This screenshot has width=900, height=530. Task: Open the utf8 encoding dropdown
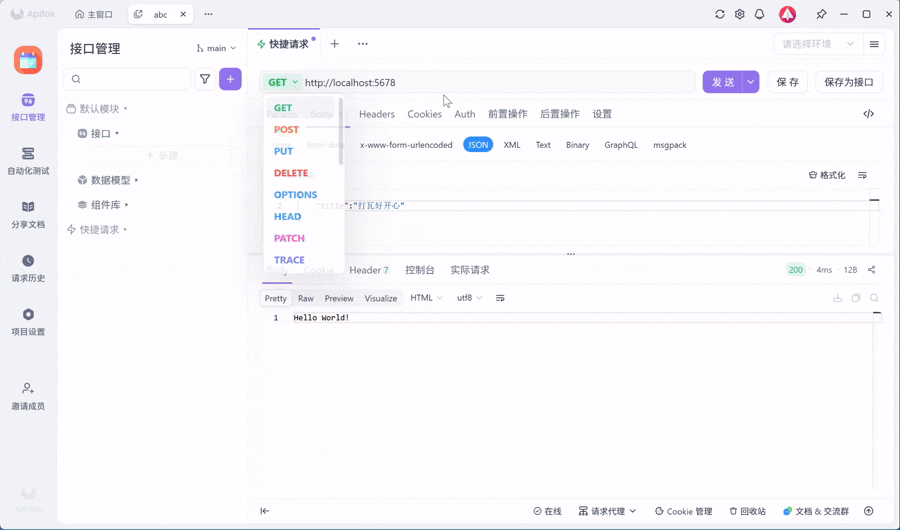(x=469, y=297)
